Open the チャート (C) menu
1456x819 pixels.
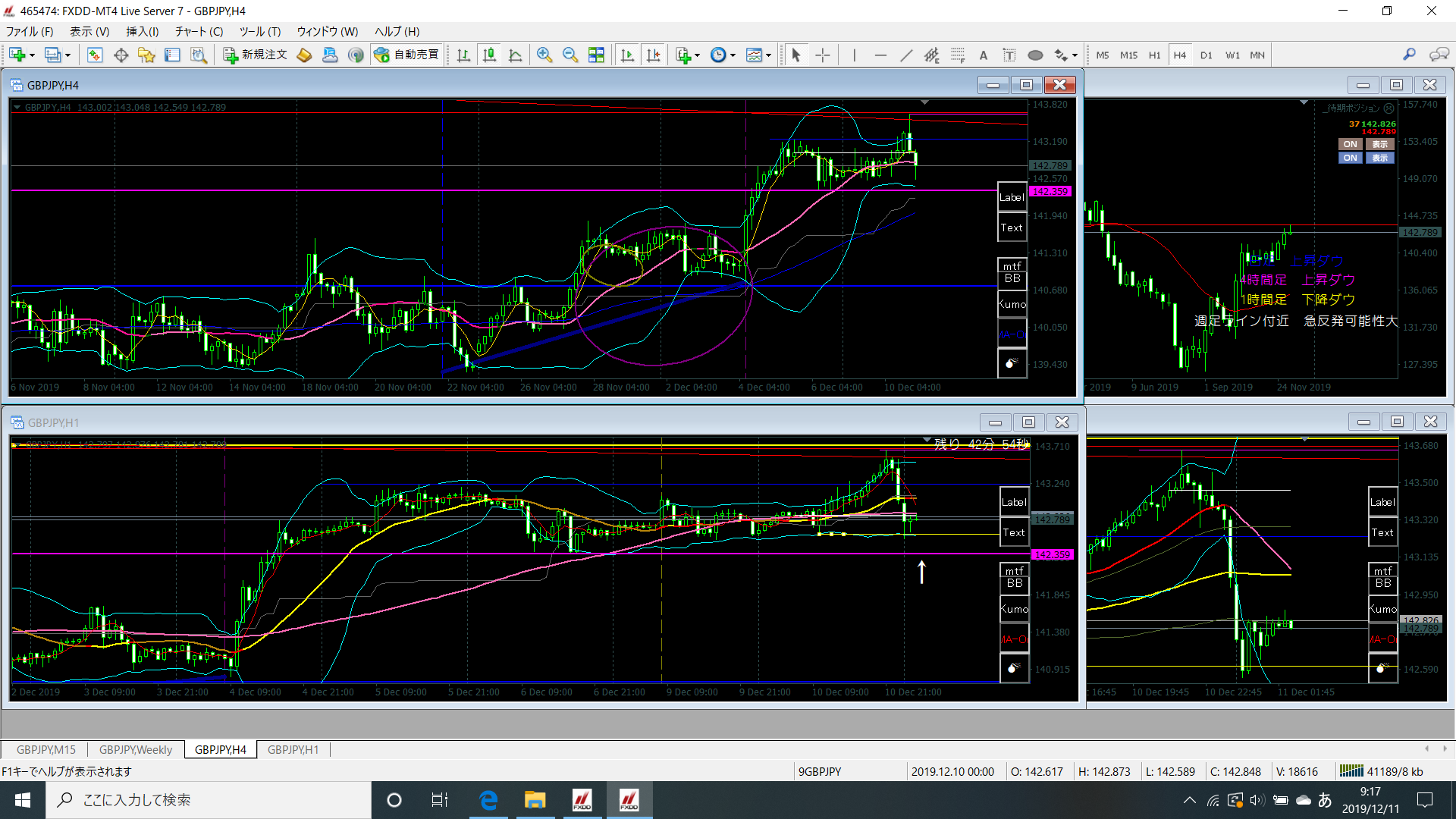pos(199,31)
